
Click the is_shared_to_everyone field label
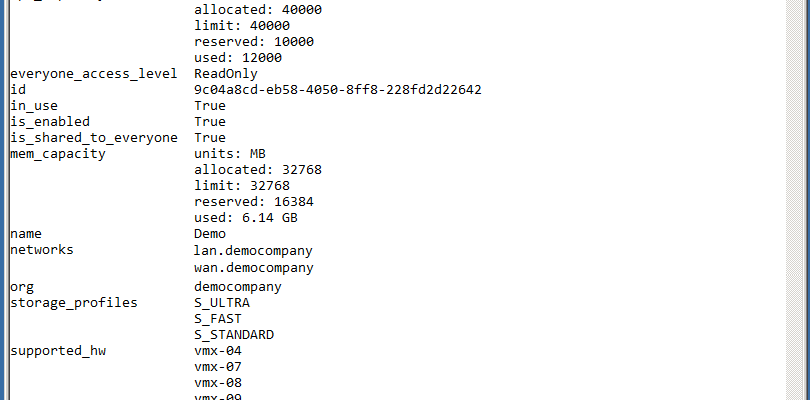(93, 138)
